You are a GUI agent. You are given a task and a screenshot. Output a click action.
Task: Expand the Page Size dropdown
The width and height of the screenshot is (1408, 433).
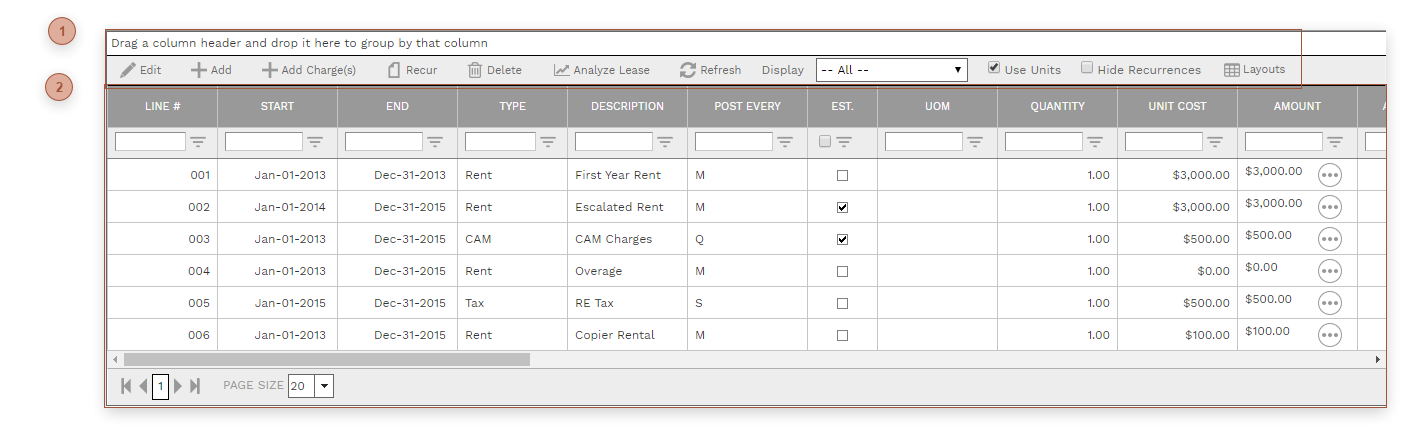coord(324,386)
